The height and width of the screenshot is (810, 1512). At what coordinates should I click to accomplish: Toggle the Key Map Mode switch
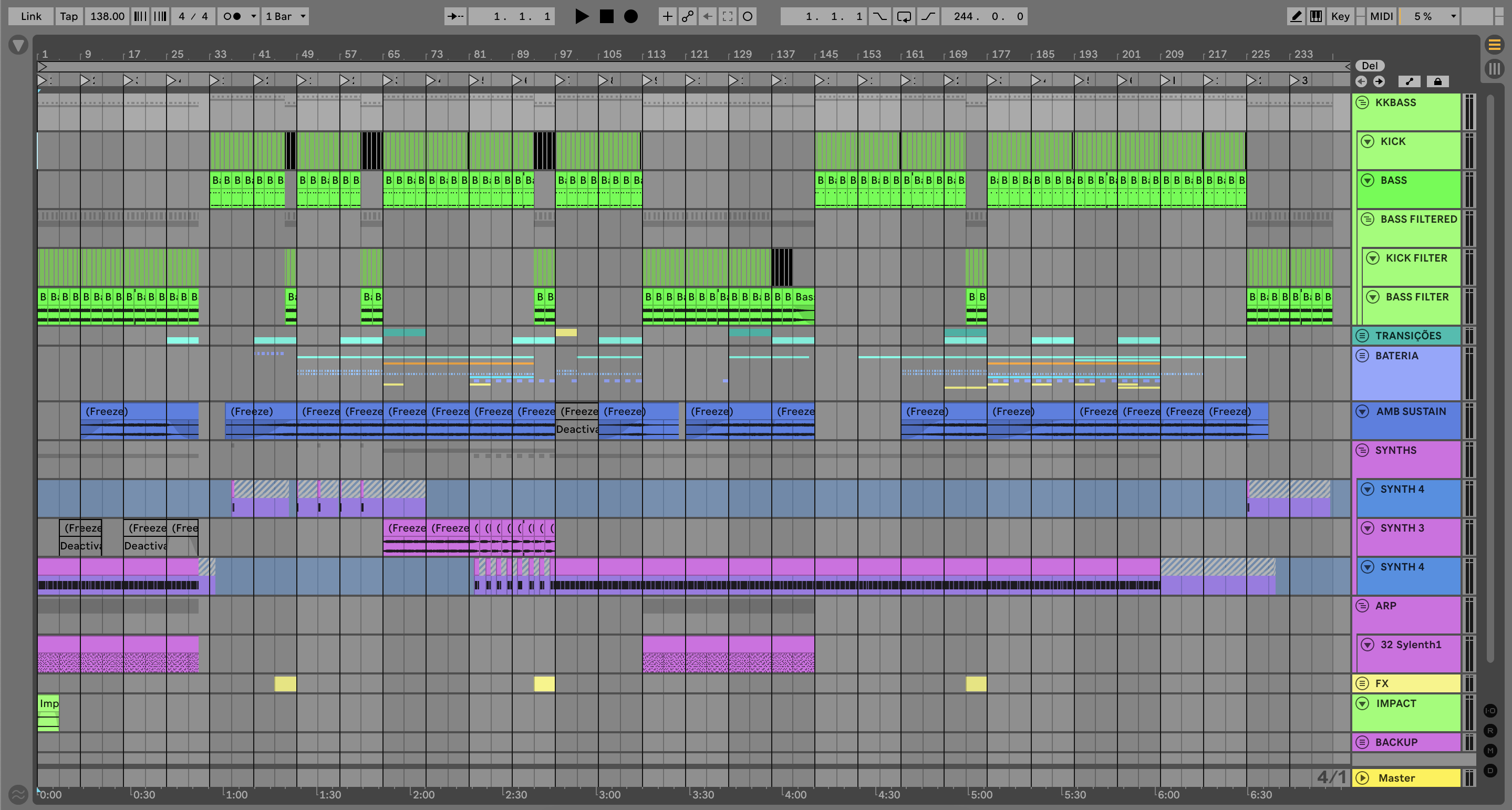[1340, 16]
